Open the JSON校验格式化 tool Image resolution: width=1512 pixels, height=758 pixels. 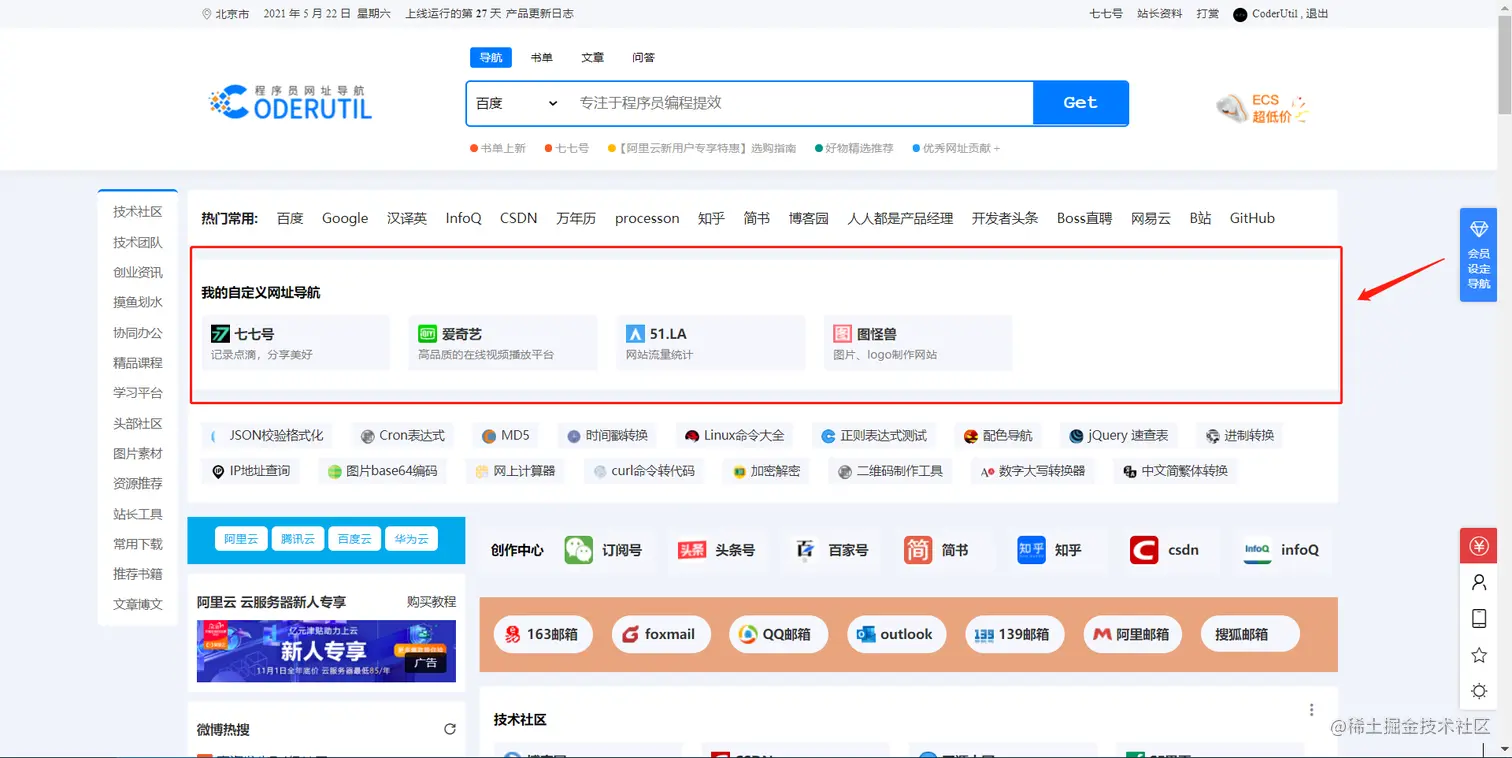[x=267, y=436]
